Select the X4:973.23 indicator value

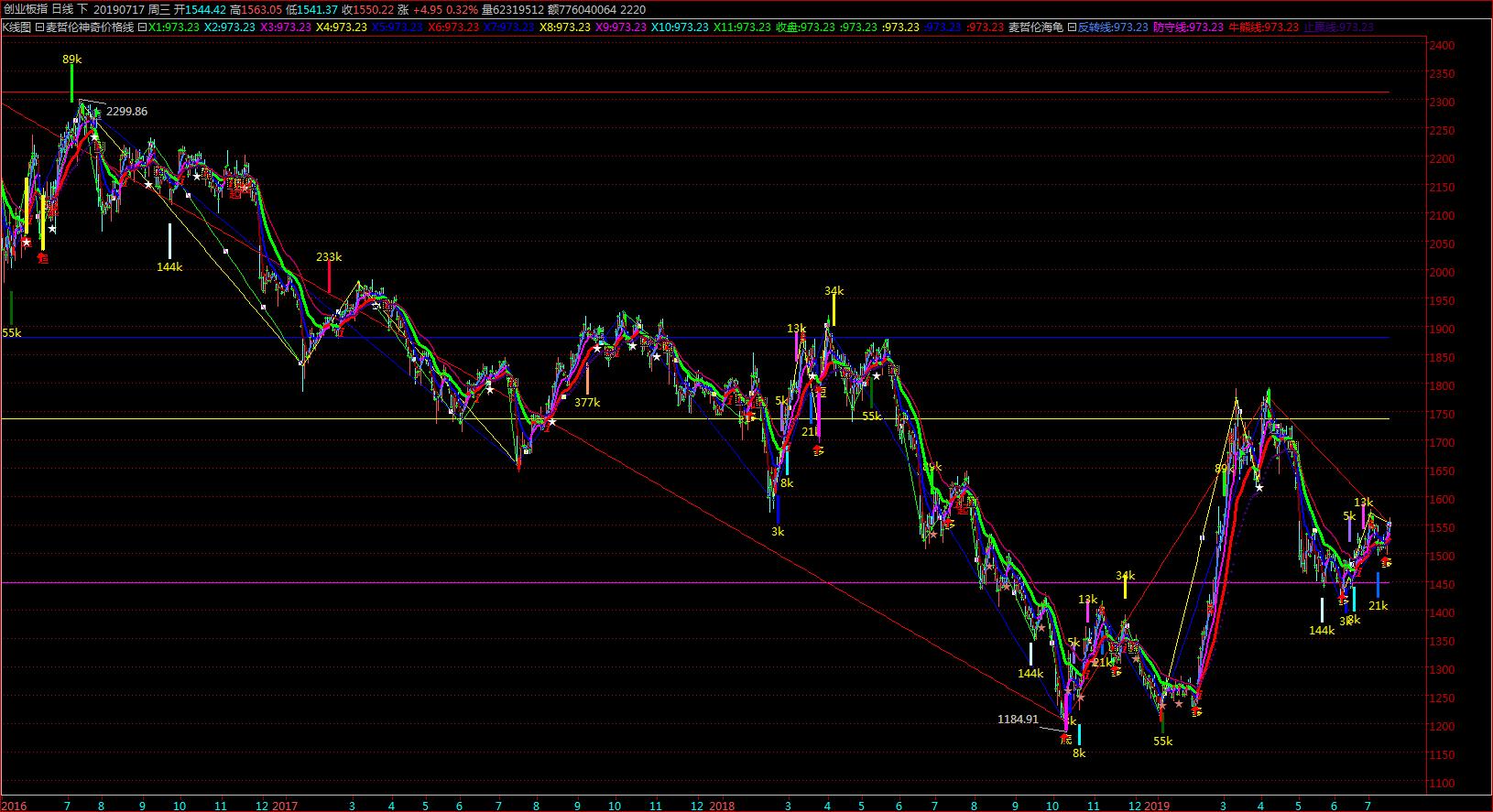(x=342, y=27)
